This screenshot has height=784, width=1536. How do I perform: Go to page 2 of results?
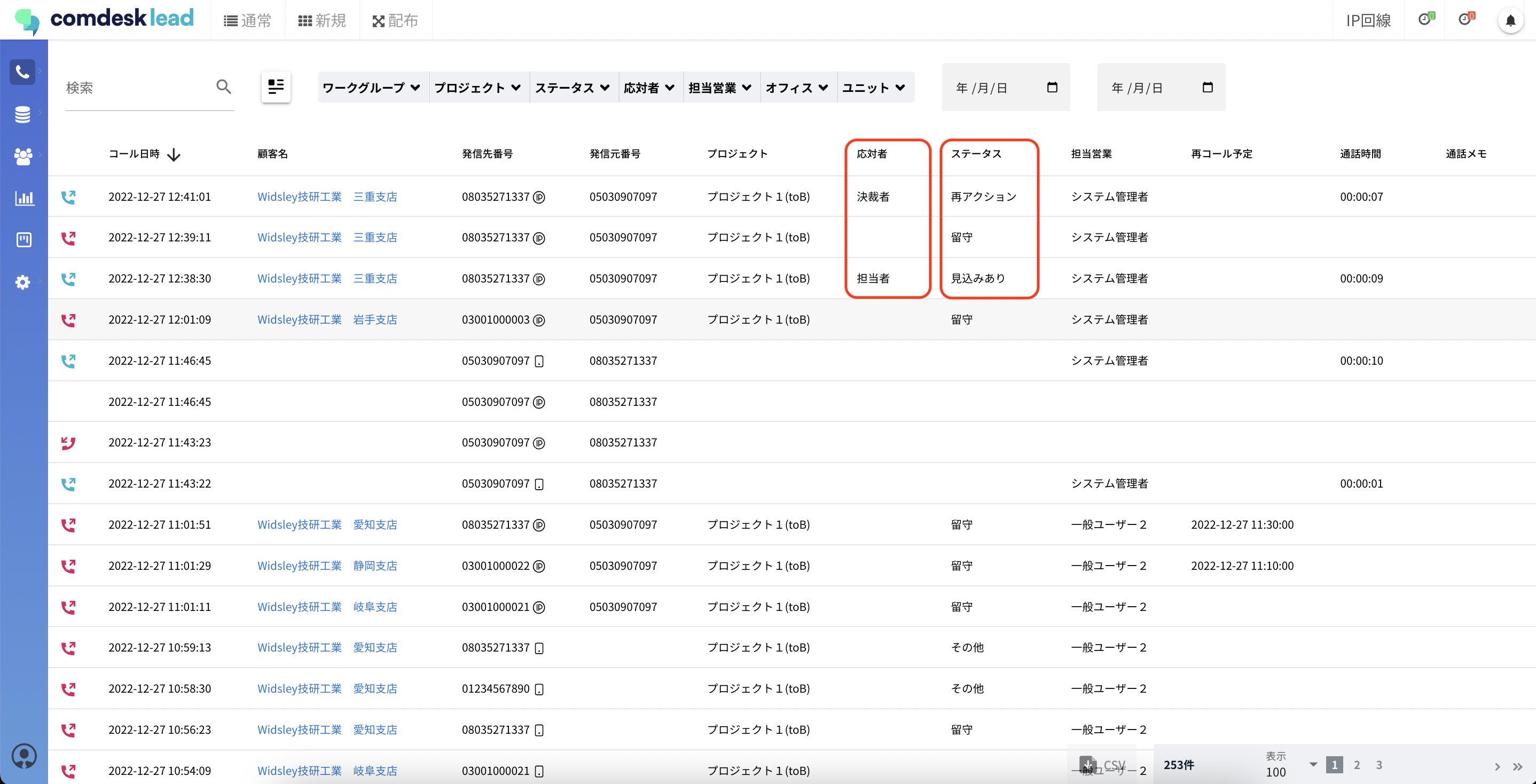click(1357, 764)
